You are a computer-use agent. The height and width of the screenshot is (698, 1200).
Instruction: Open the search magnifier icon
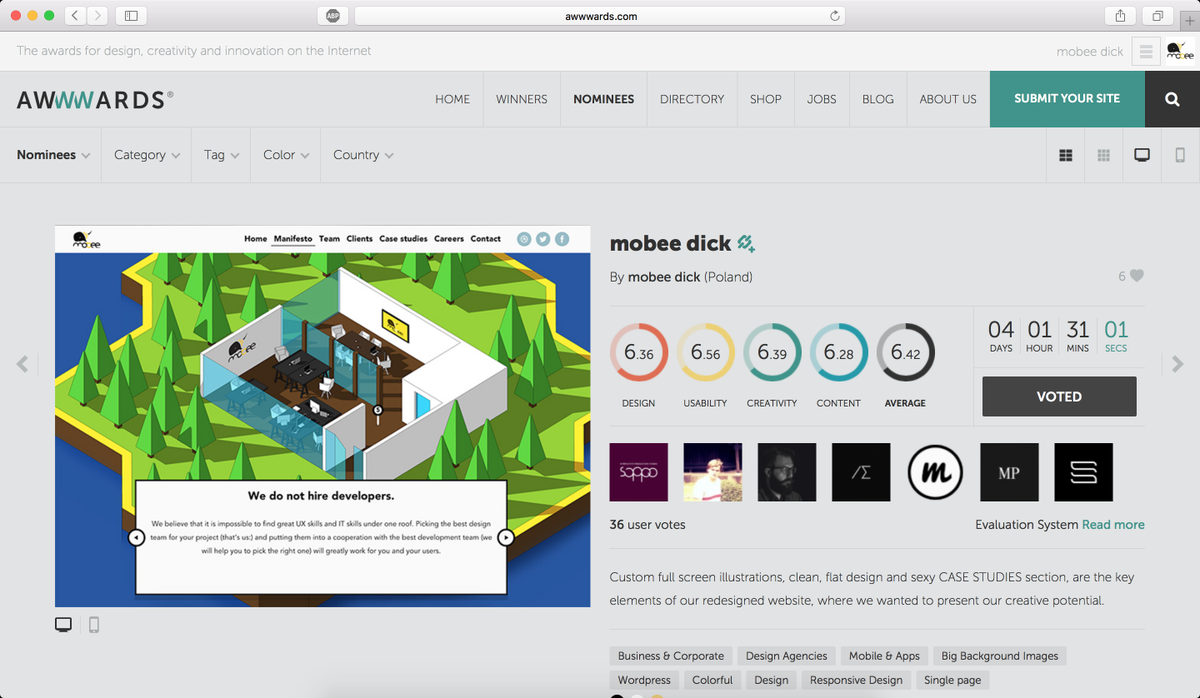(x=1172, y=99)
